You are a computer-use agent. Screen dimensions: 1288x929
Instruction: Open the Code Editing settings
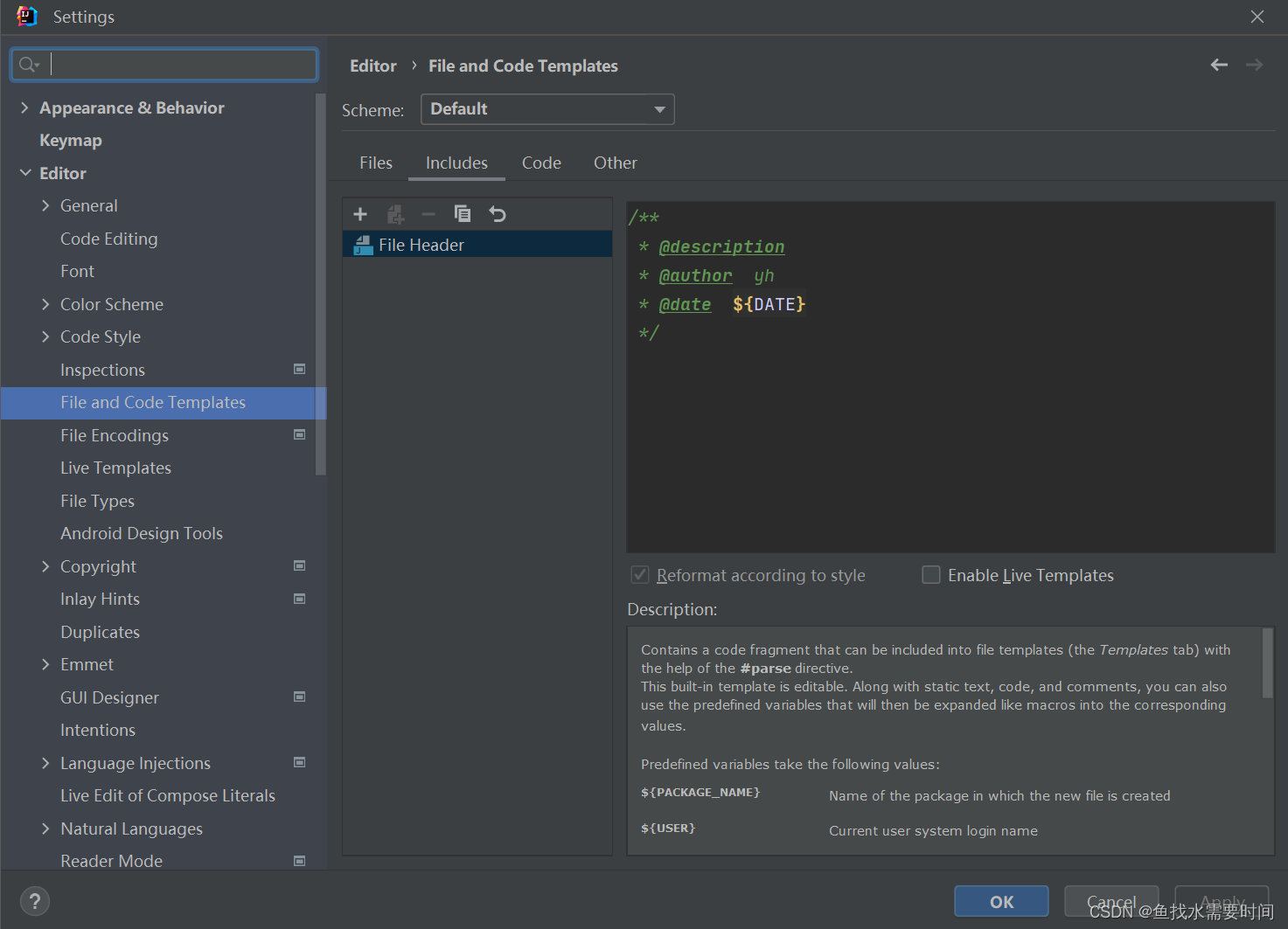109,239
